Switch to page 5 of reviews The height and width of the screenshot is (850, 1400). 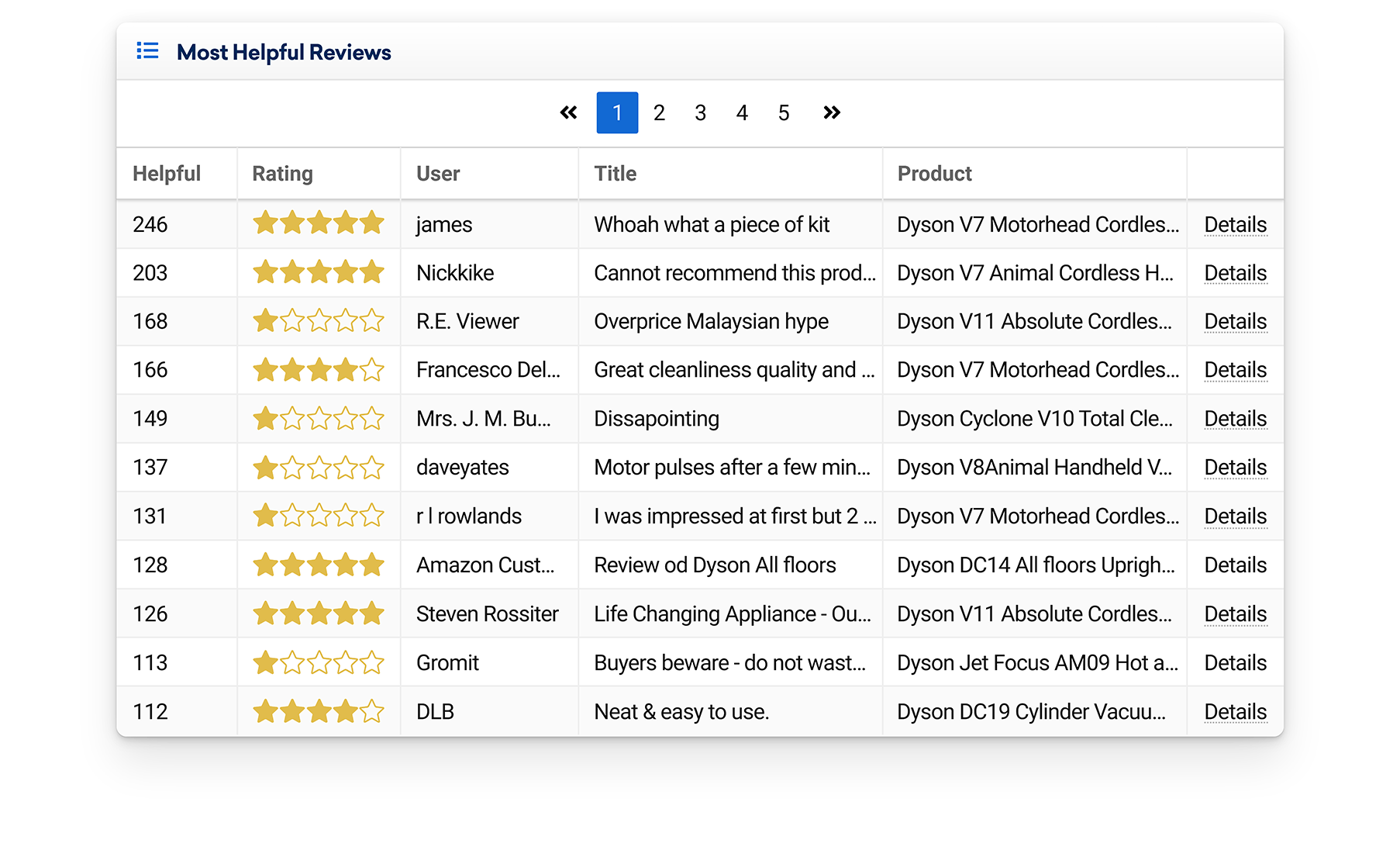(x=784, y=112)
